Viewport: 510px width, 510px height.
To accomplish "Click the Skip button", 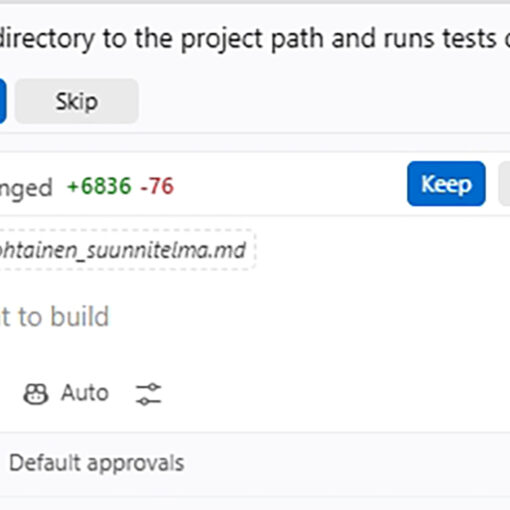I will pos(76,101).
